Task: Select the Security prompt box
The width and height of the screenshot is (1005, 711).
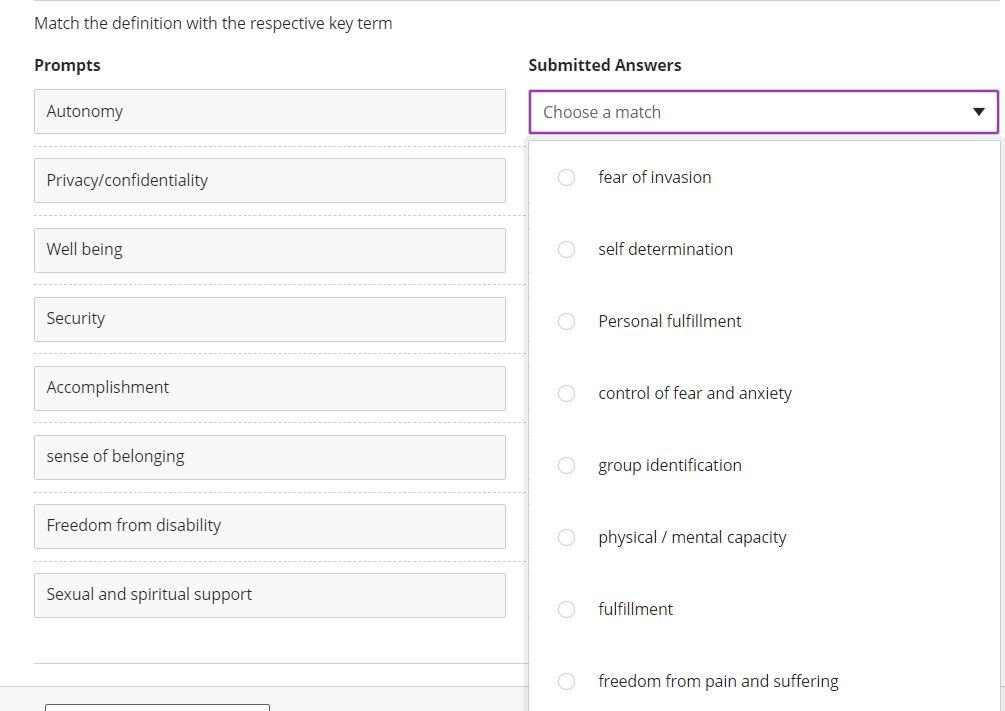Action: (x=269, y=318)
